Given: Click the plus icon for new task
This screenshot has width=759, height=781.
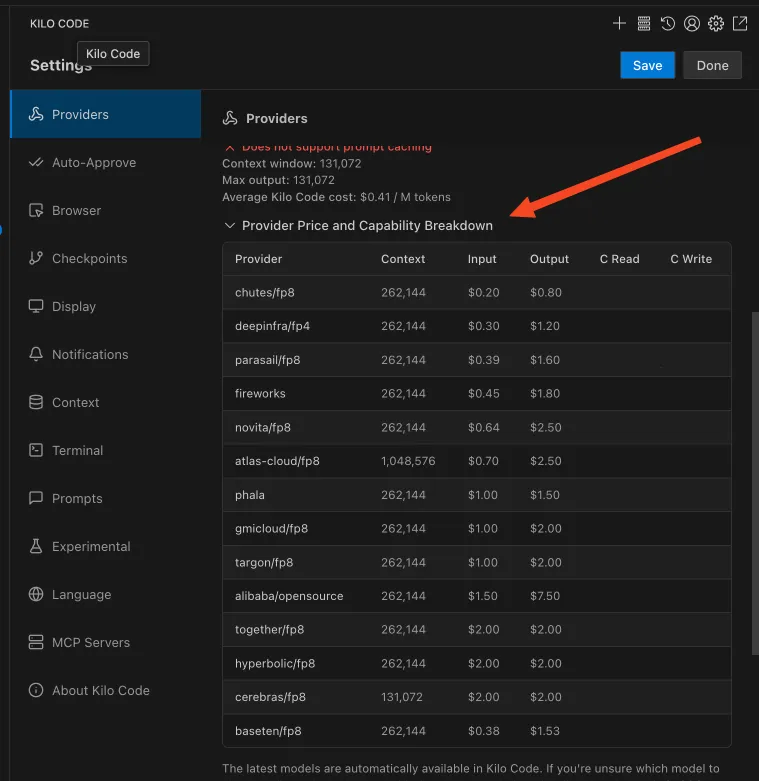Looking at the screenshot, I should pos(620,23).
